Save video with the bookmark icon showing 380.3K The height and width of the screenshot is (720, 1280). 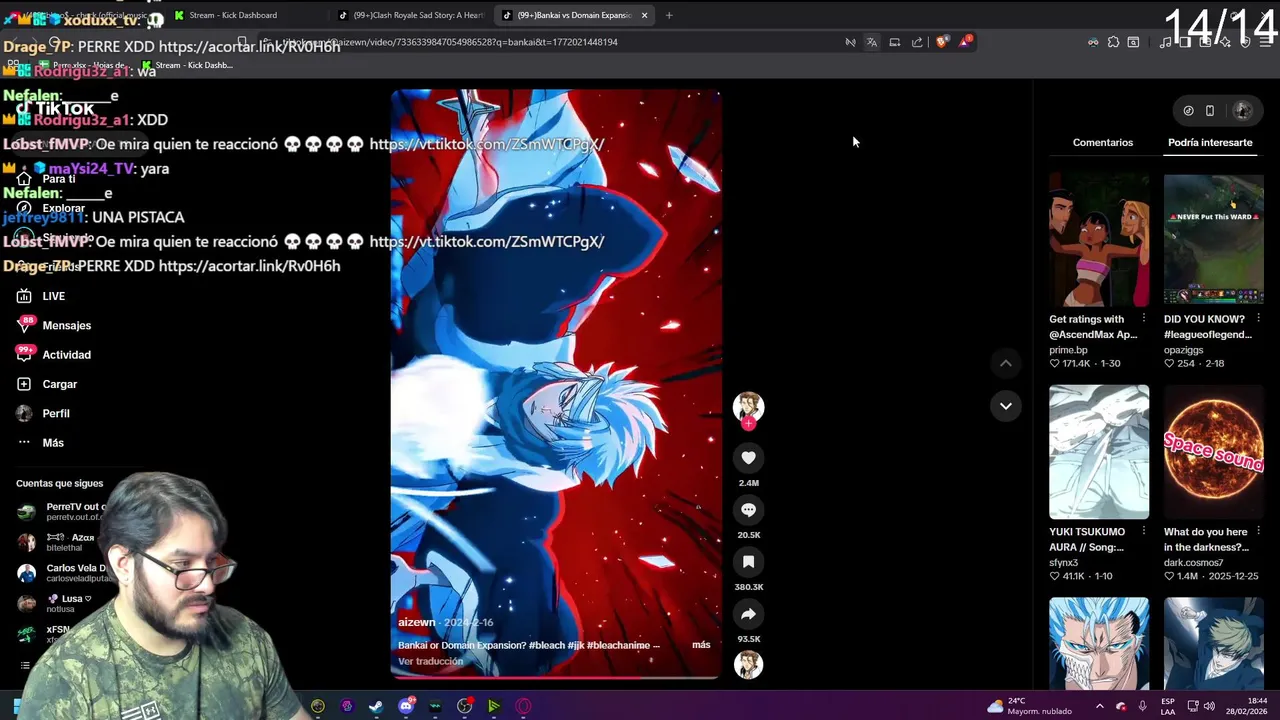pos(748,561)
